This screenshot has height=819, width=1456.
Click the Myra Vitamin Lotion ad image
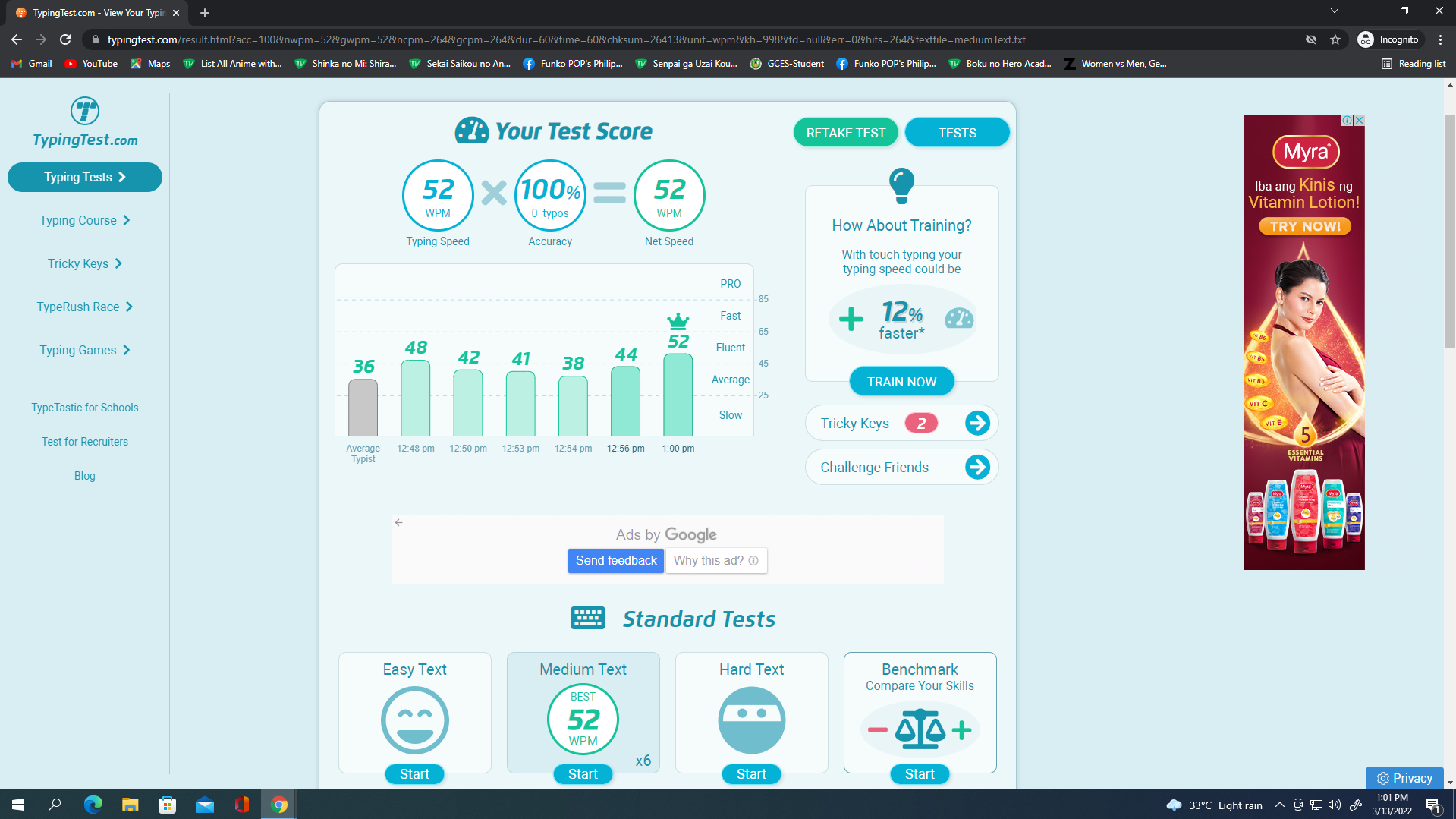point(1303,342)
